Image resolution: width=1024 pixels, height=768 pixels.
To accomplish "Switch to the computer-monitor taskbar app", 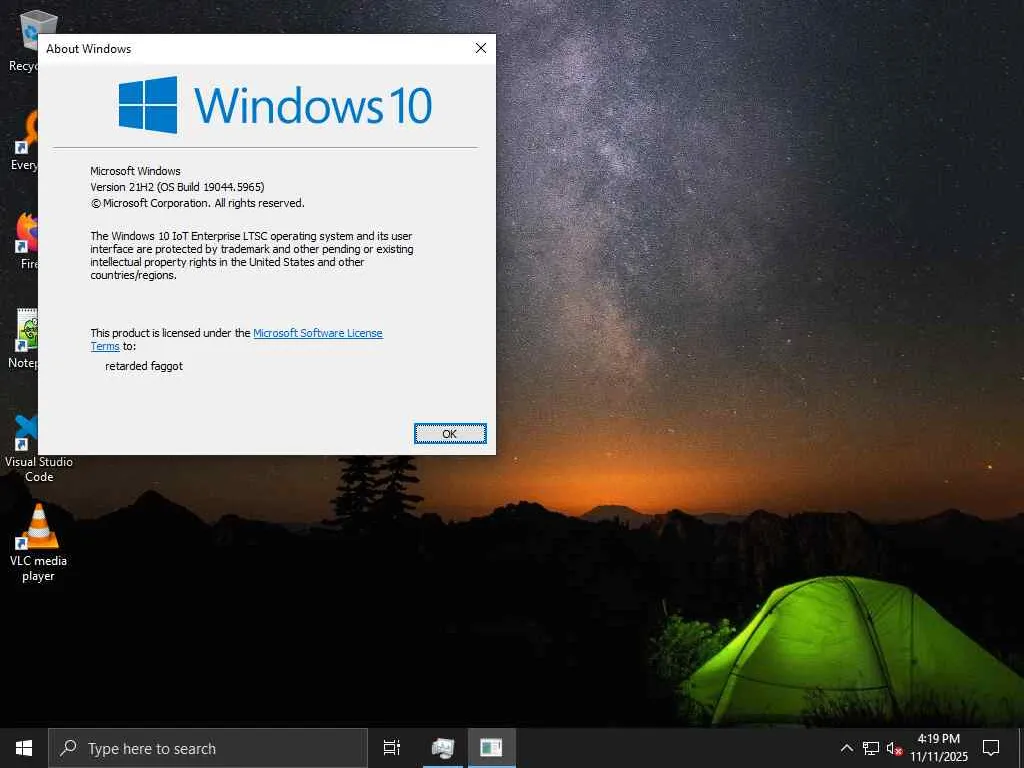I will (x=443, y=748).
